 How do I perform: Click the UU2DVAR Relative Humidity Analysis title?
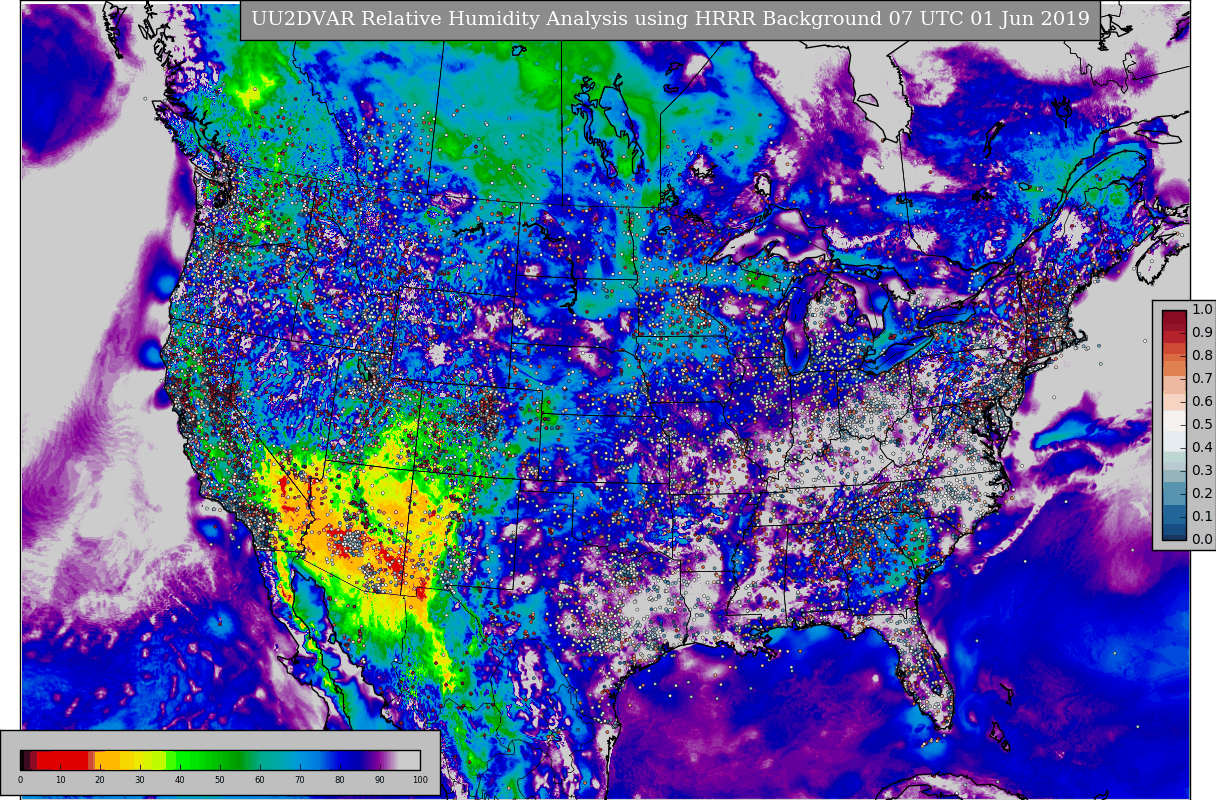pos(670,20)
